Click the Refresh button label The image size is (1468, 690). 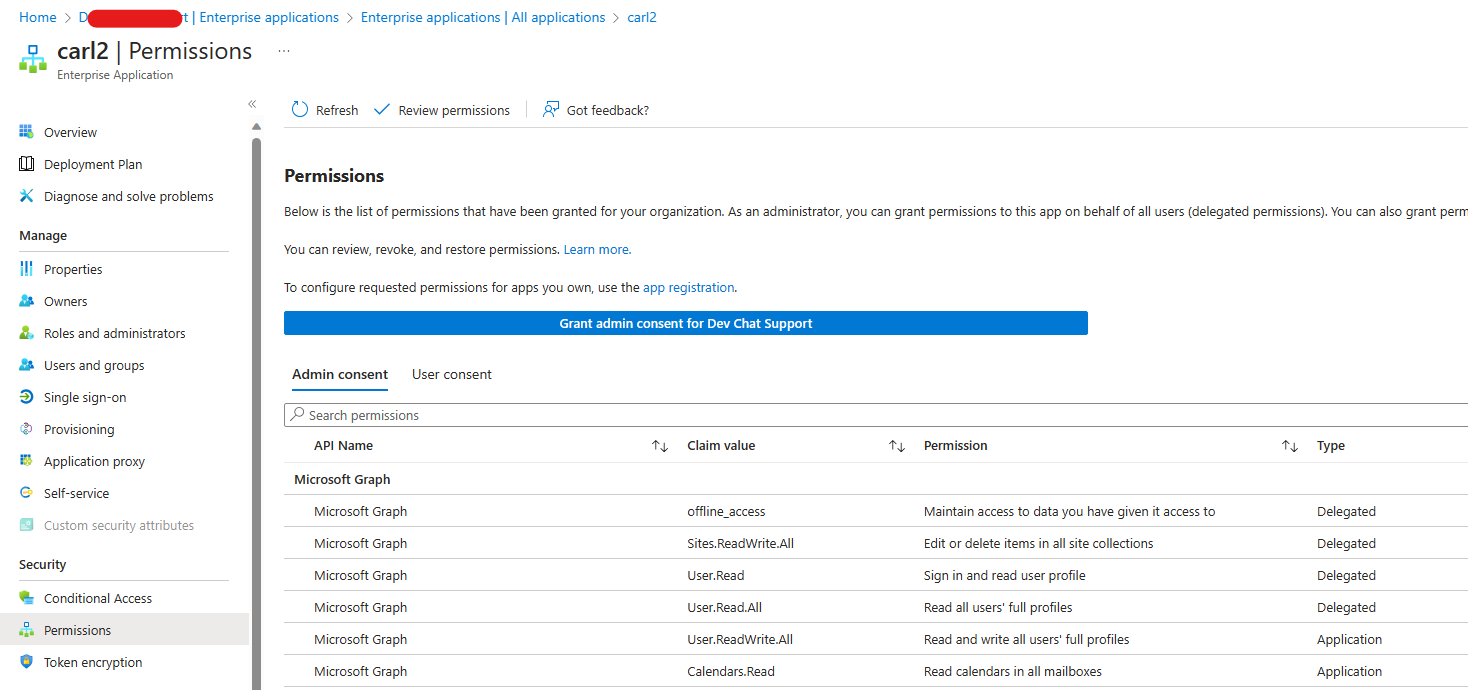click(x=337, y=110)
